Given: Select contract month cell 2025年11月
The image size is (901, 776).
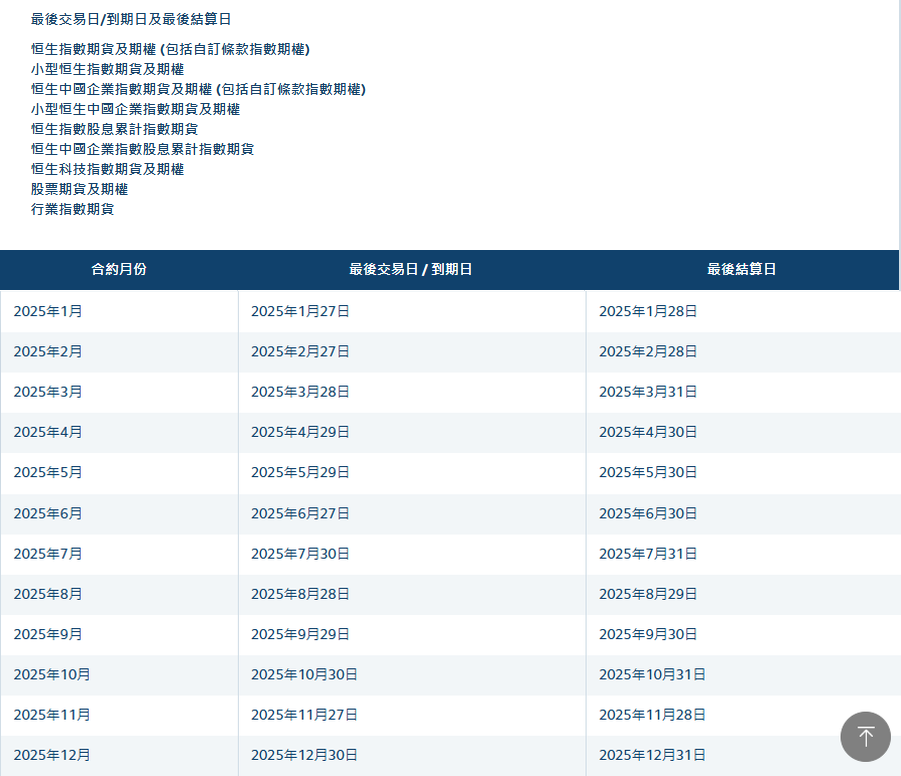Looking at the screenshot, I should tap(119, 715).
